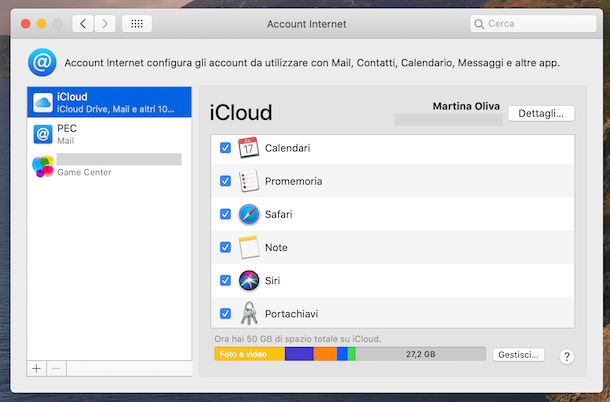Click the Note app icon

[249, 247]
